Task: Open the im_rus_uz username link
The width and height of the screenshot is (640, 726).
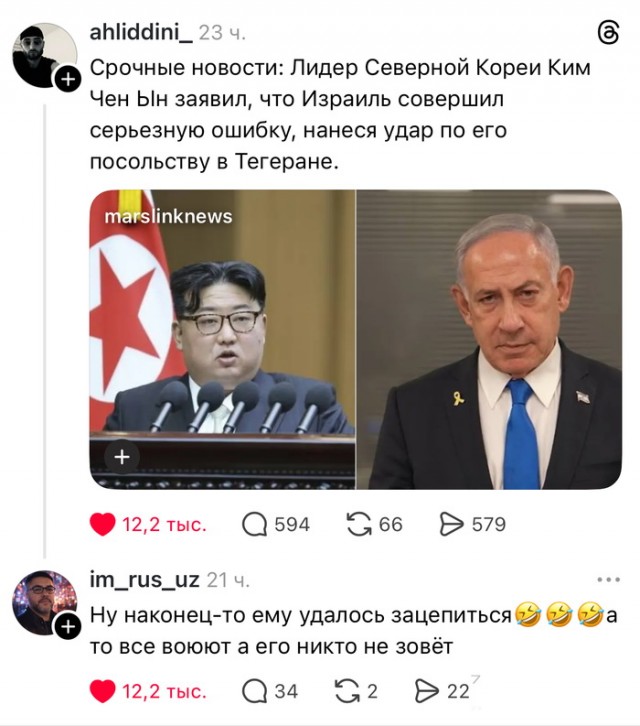Action: point(144,580)
